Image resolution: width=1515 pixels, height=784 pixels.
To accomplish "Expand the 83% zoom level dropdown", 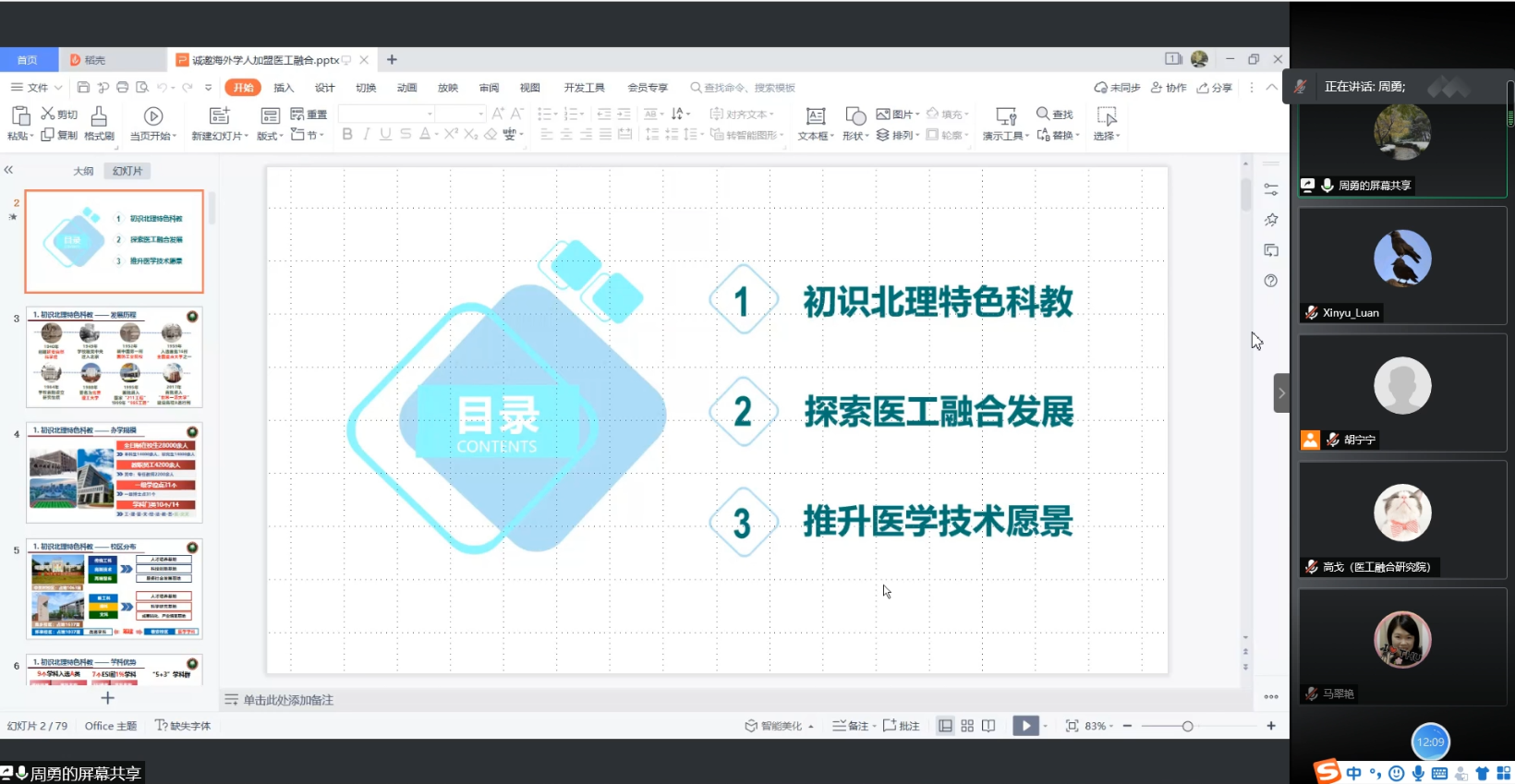I will 1099,726.
